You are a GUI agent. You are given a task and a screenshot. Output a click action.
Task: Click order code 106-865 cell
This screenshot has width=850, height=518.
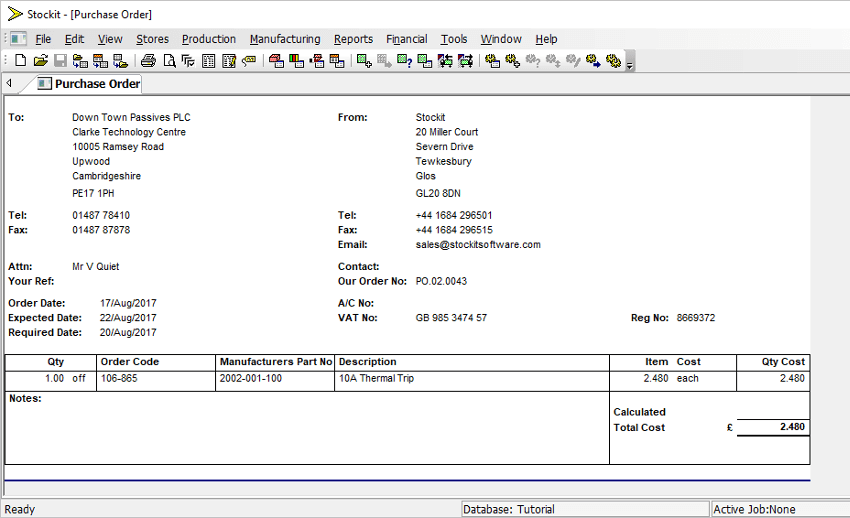click(156, 381)
